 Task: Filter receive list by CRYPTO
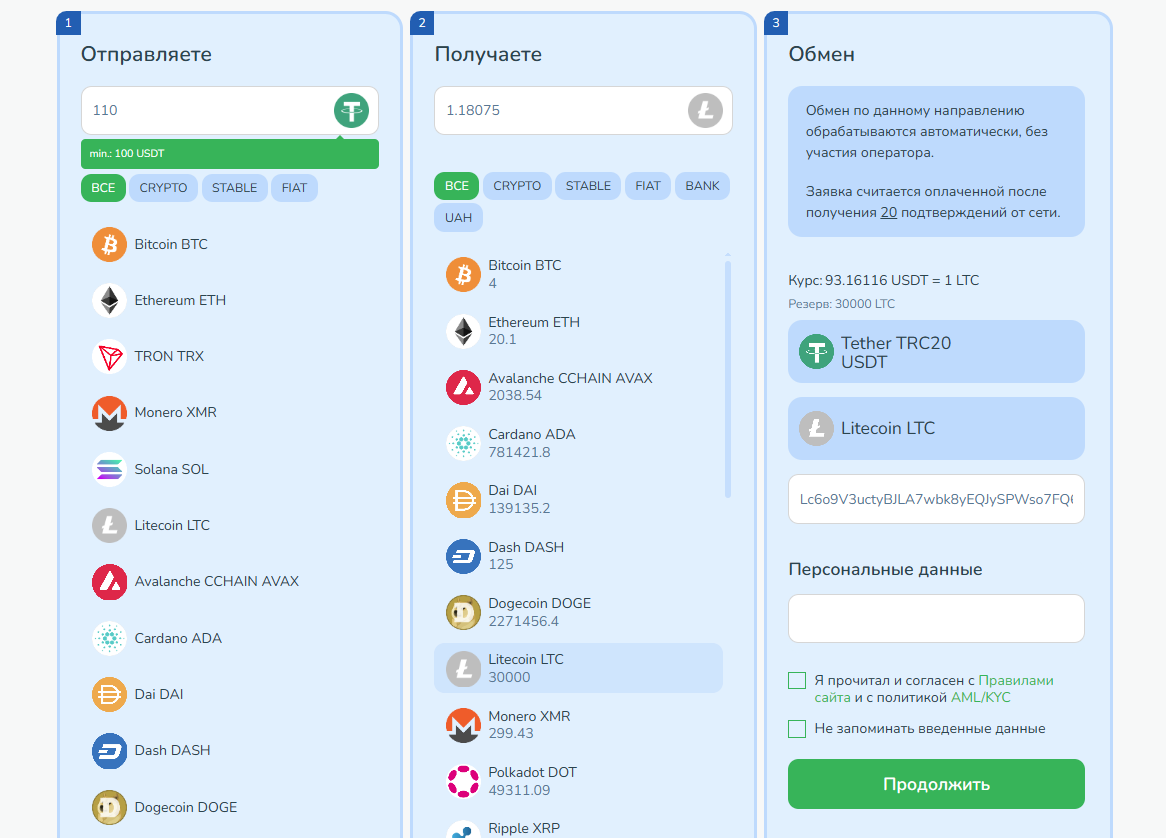(518, 186)
